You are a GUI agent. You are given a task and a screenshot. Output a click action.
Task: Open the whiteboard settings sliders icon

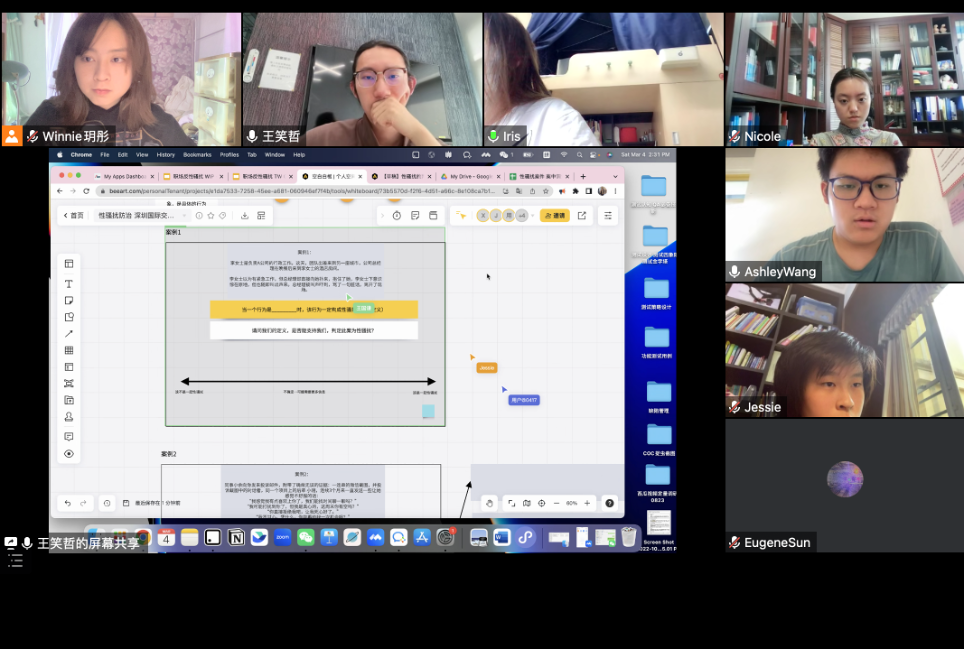[608, 216]
